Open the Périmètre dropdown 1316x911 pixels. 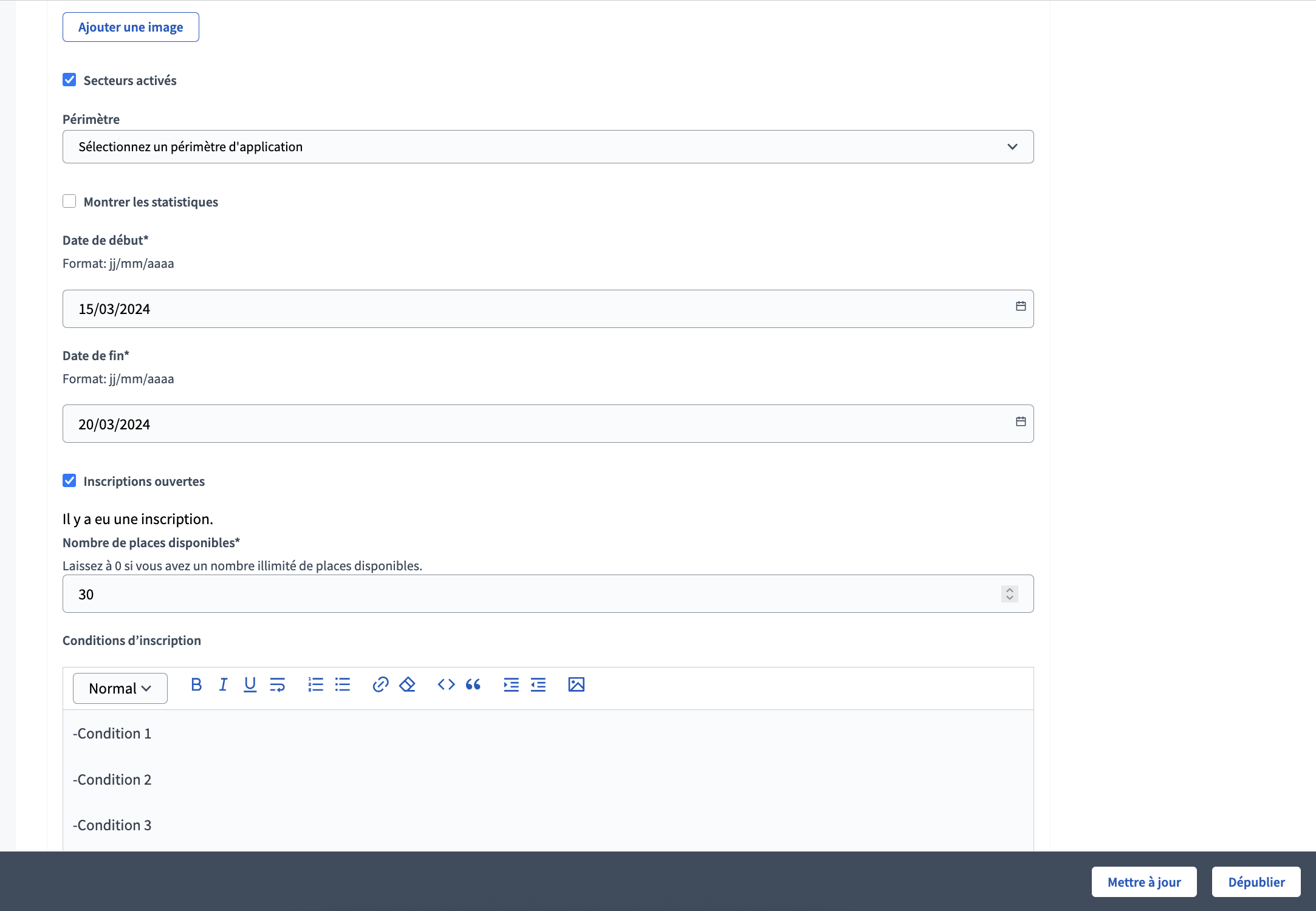click(x=547, y=147)
